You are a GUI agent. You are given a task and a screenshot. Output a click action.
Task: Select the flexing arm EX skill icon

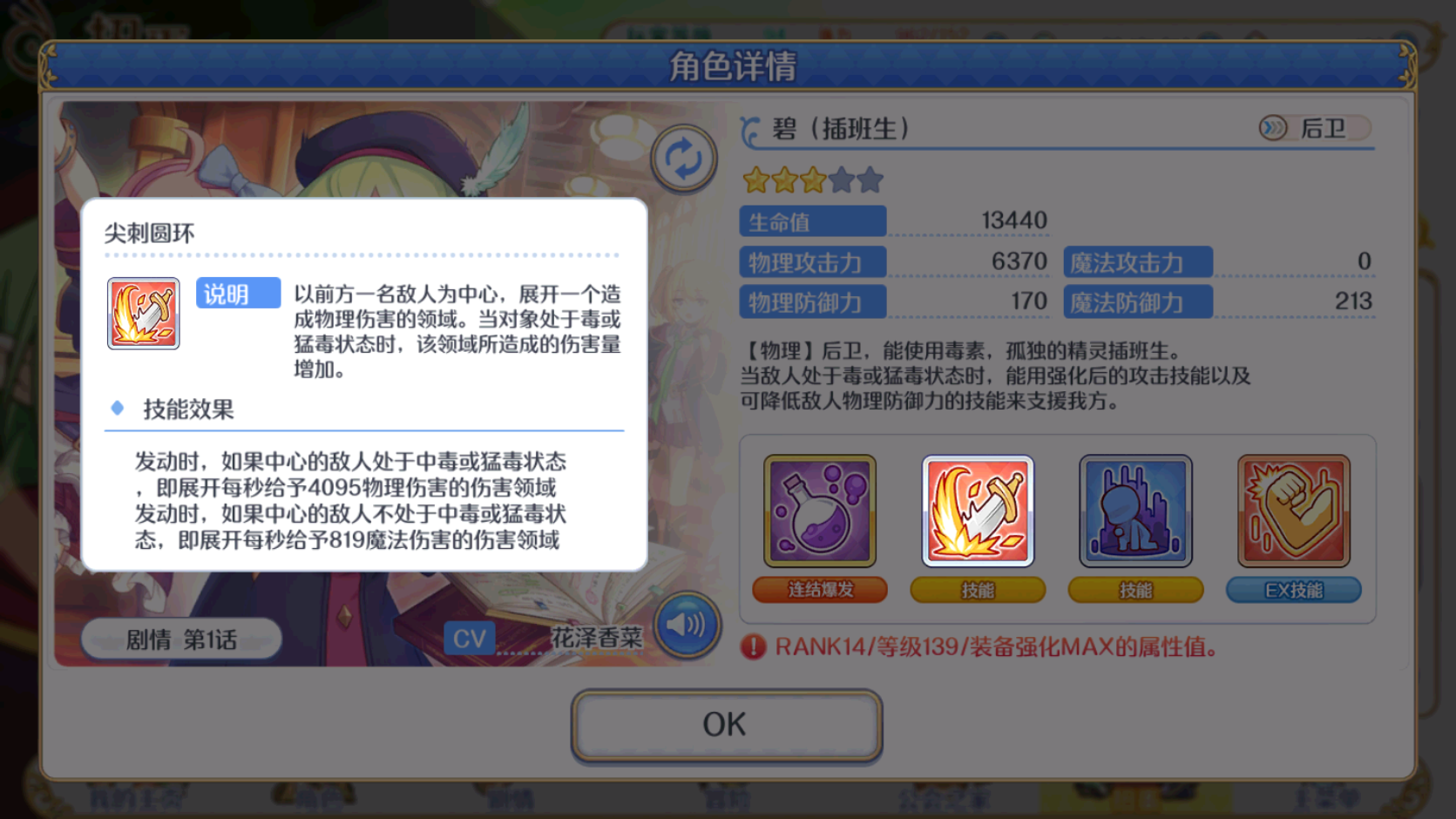pyautogui.click(x=1294, y=511)
